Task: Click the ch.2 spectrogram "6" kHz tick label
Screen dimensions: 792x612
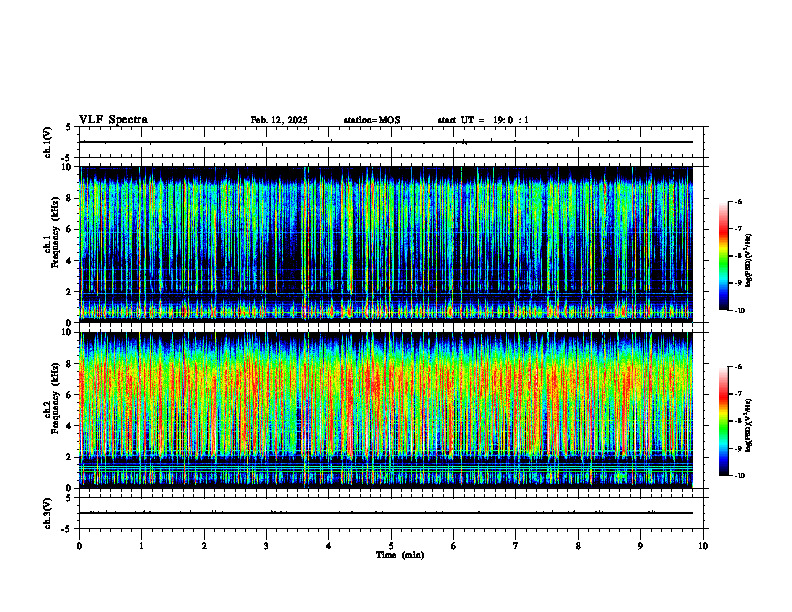Action: click(x=69, y=395)
